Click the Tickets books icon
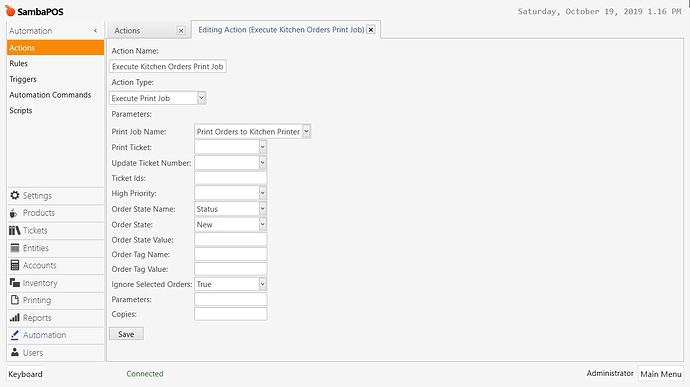This screenshot has width=690, height=387. pos(15,230)
